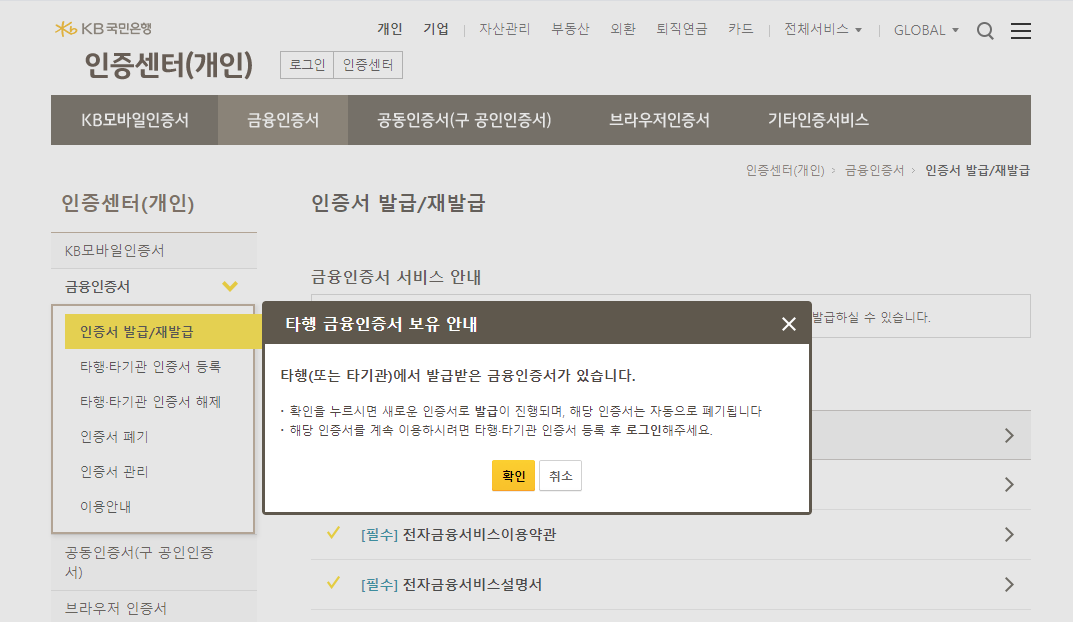Image resolution: width=1073 pixels, height=622 pixels.
Task: Open 카드 in top navigation
Action: pos(740,29)
